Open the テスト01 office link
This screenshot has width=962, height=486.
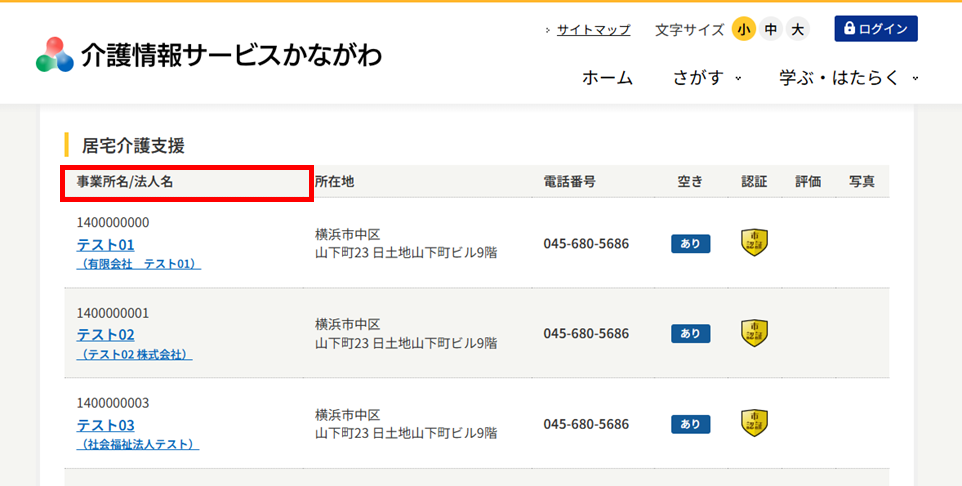point(106,245)
